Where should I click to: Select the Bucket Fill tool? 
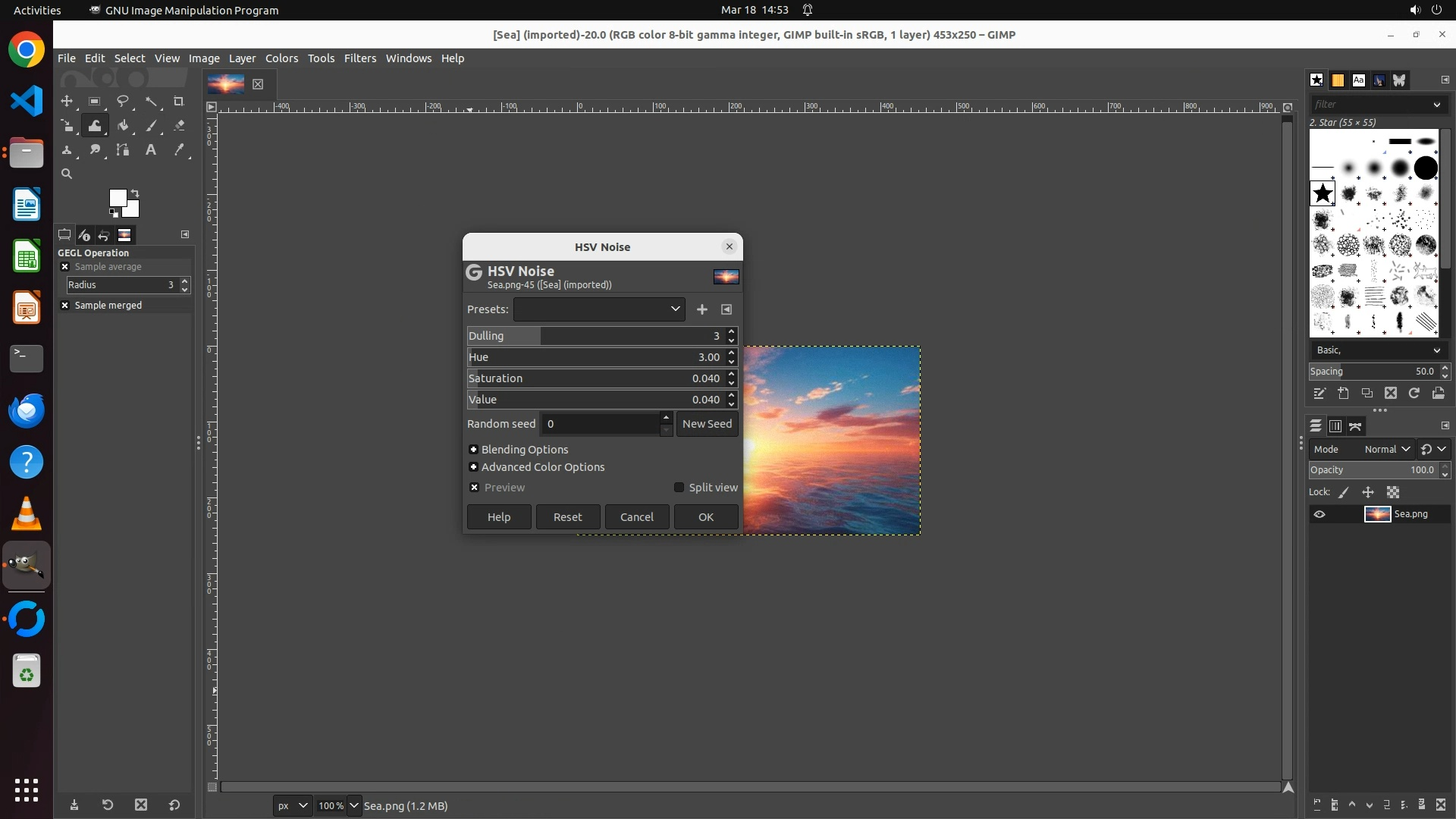pos(123,126)
